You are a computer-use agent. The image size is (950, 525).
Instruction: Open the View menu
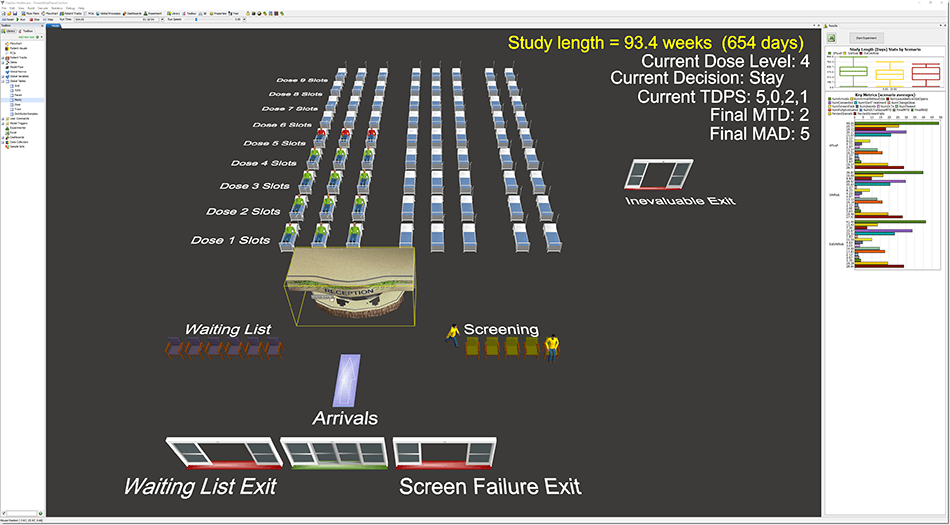(x=21, y=8)
